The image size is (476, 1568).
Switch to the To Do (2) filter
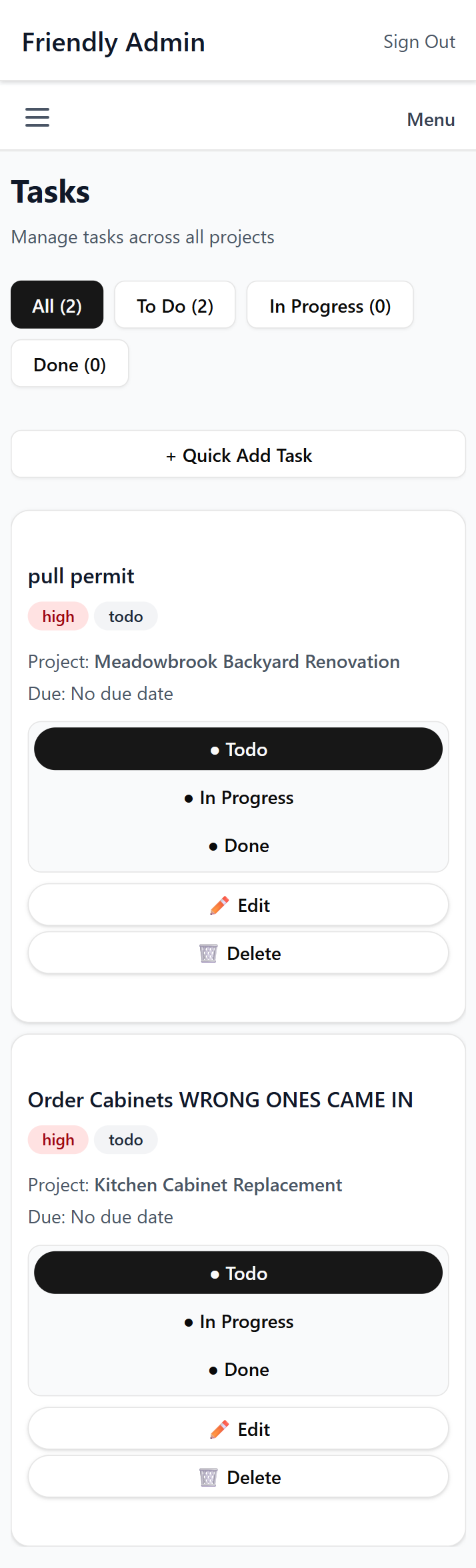175,305
